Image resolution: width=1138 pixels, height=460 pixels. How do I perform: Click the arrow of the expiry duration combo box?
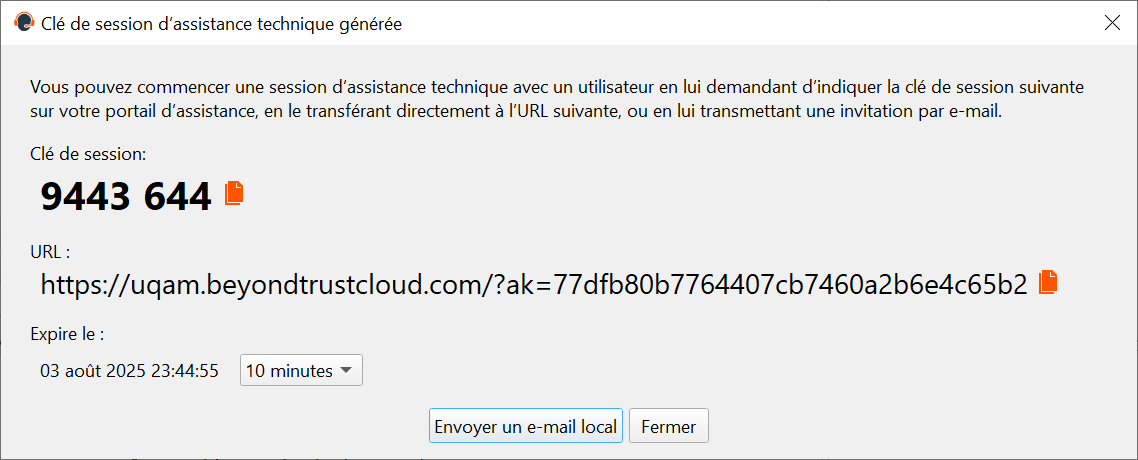point(346,371)
